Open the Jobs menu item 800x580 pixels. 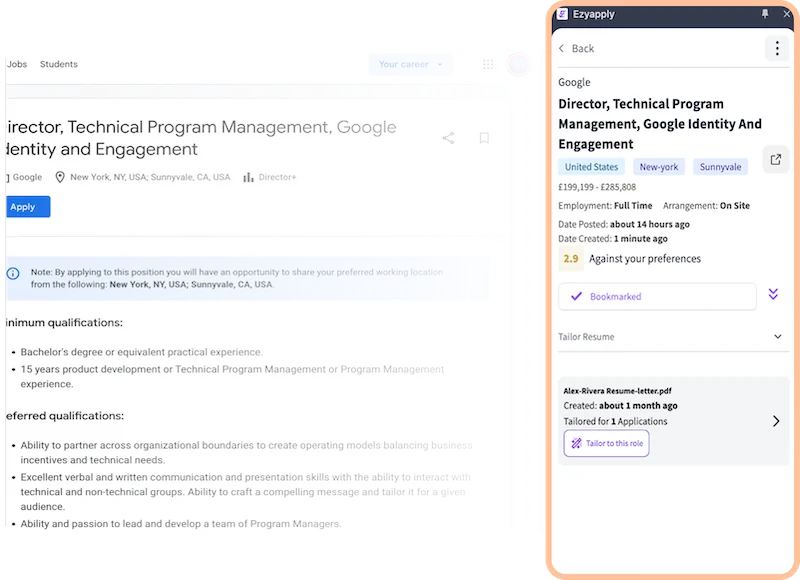click(17, 64)
